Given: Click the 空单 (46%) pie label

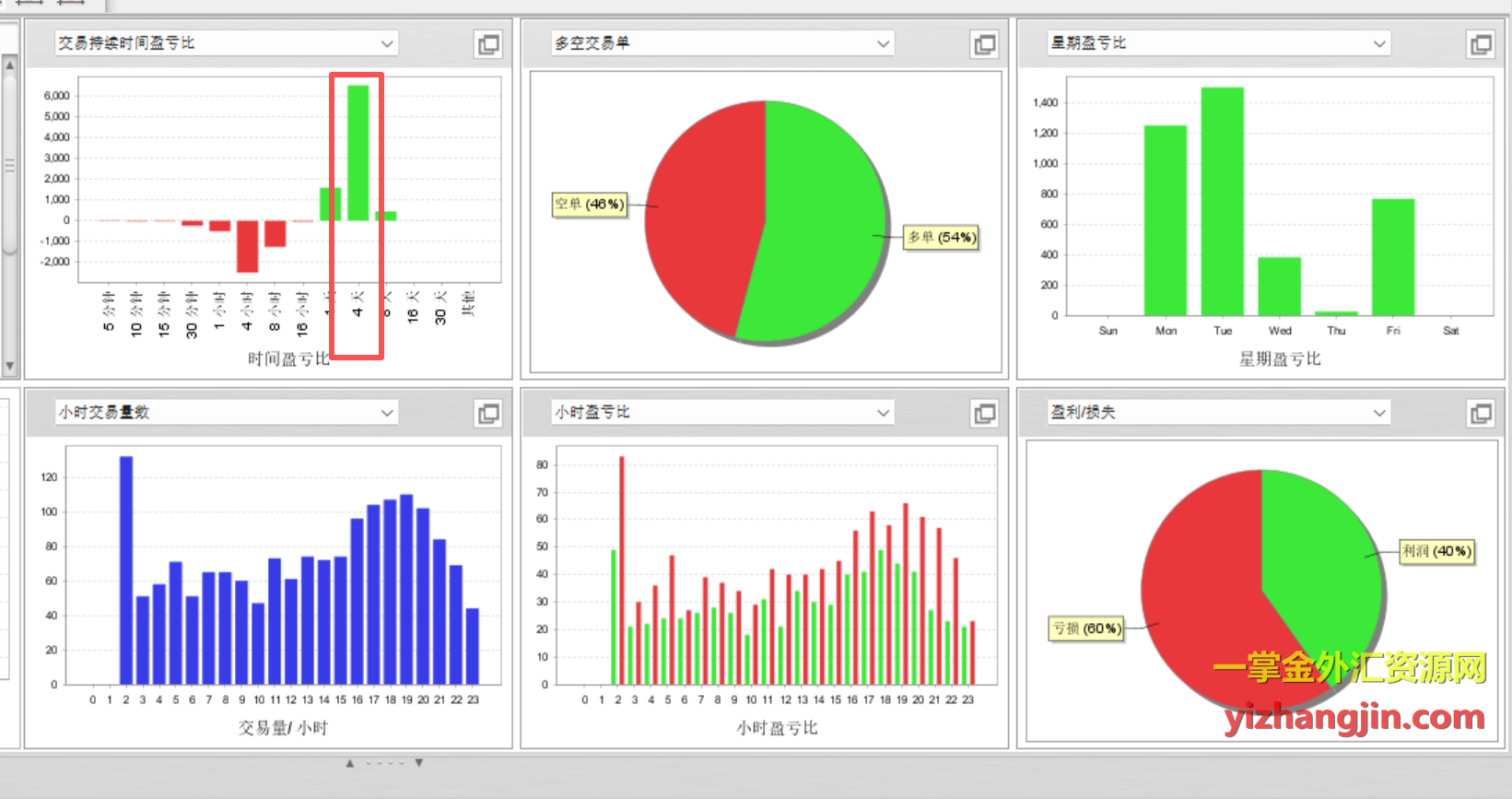Looking at the screenshot, I should coord(589,204).
